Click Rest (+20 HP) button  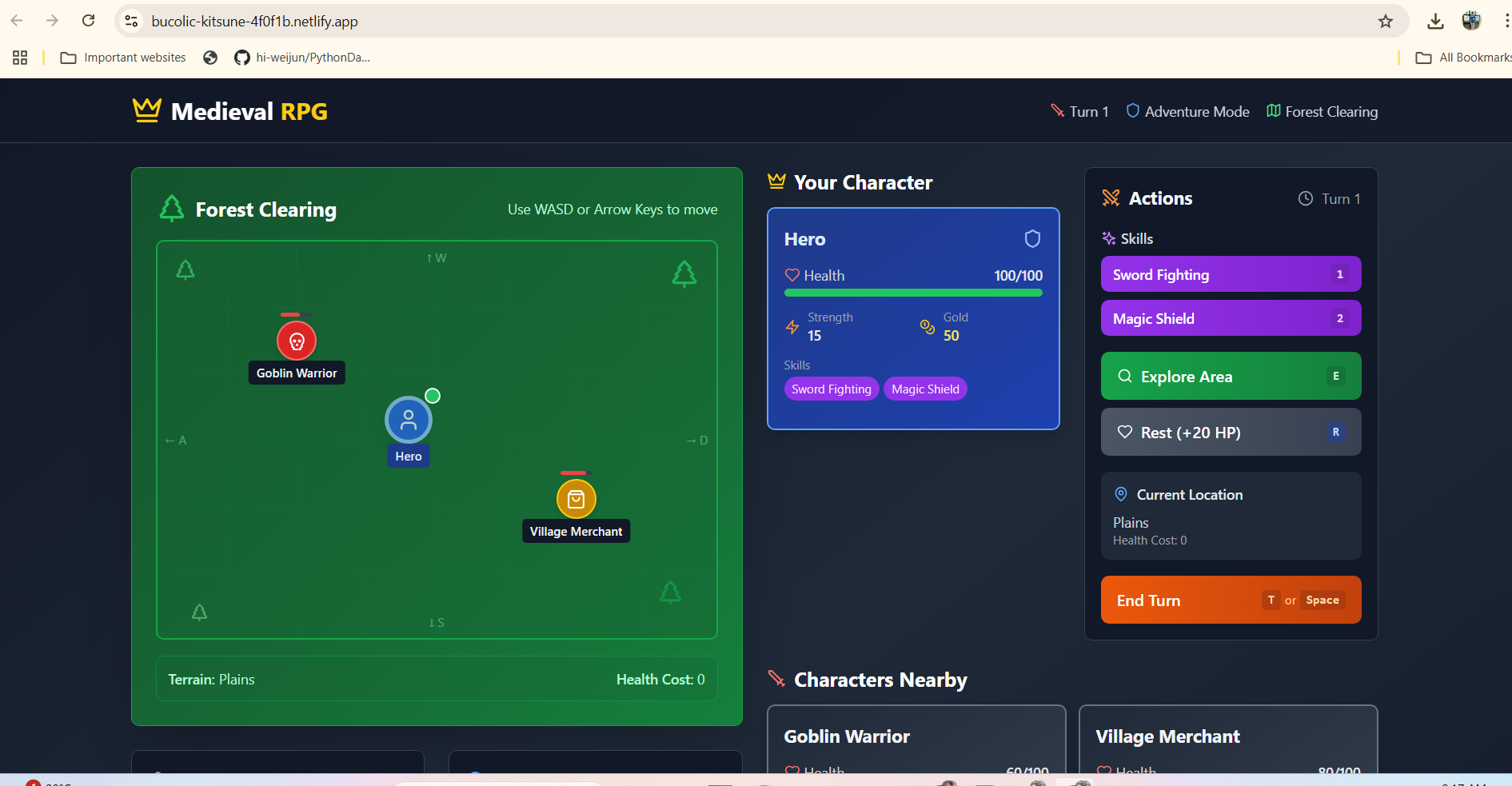click(1231, 432)
